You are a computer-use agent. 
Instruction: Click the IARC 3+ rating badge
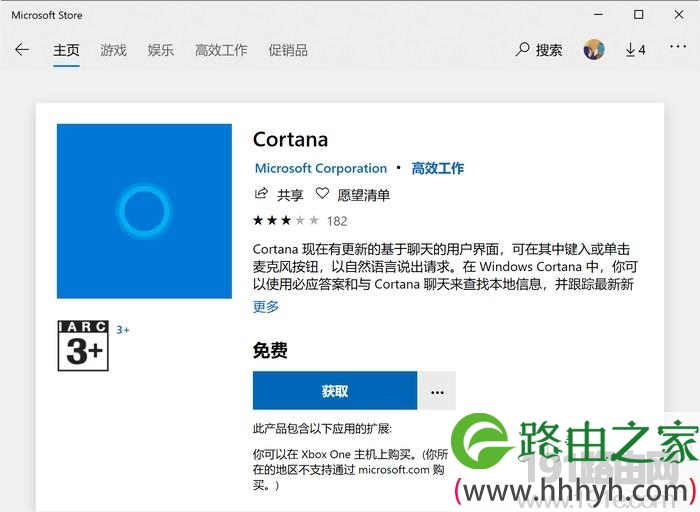(x=83, y=345)
